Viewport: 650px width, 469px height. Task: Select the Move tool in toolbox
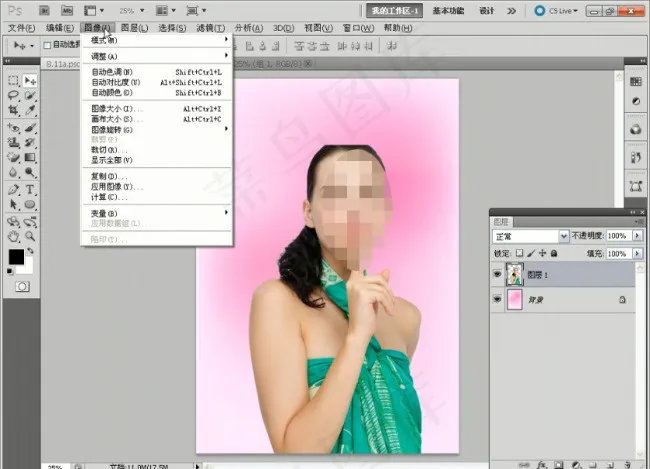pyautogui.click(x=30, y=80)
